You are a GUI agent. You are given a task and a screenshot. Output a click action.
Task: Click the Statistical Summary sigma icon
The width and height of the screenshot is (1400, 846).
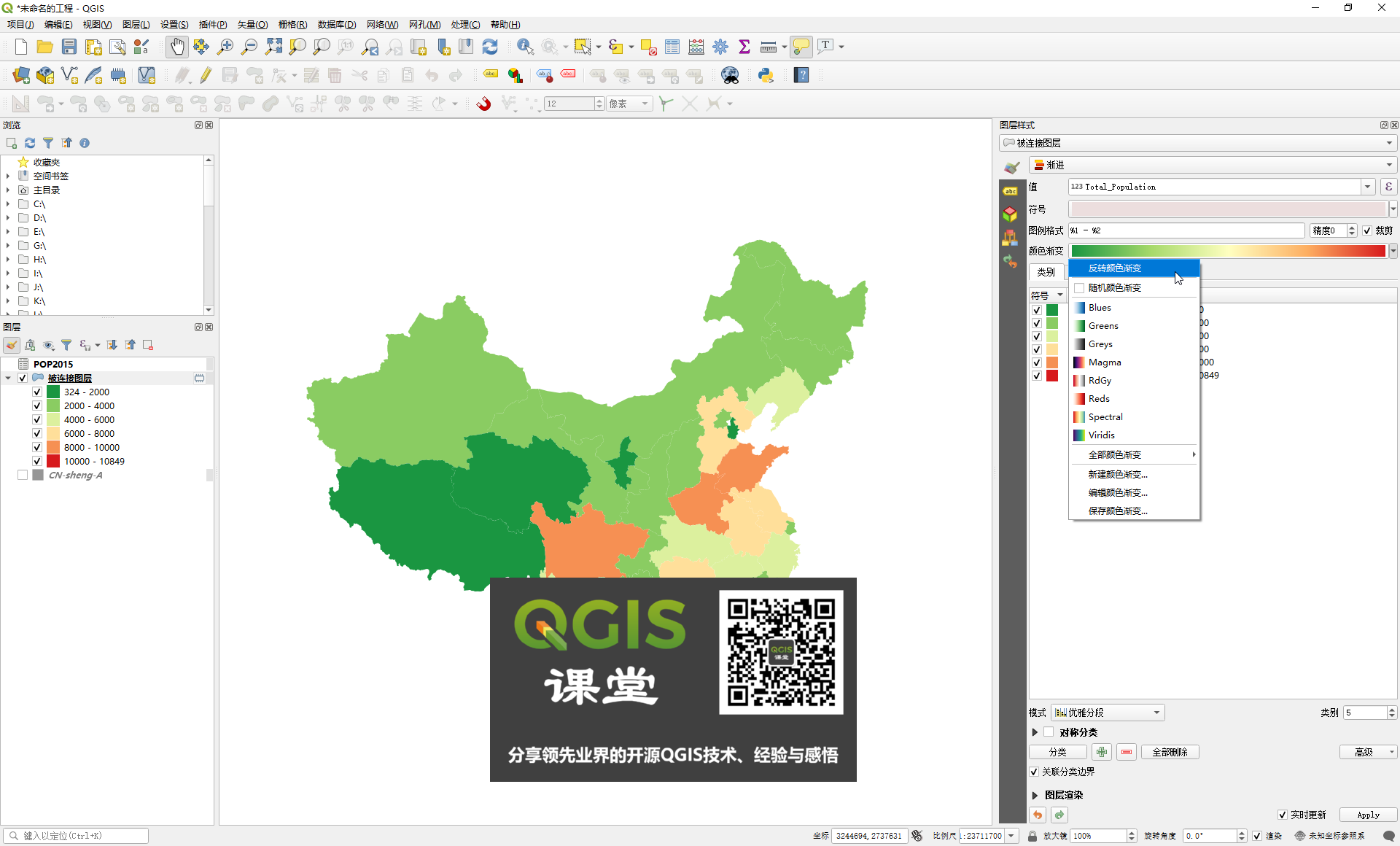744,47
